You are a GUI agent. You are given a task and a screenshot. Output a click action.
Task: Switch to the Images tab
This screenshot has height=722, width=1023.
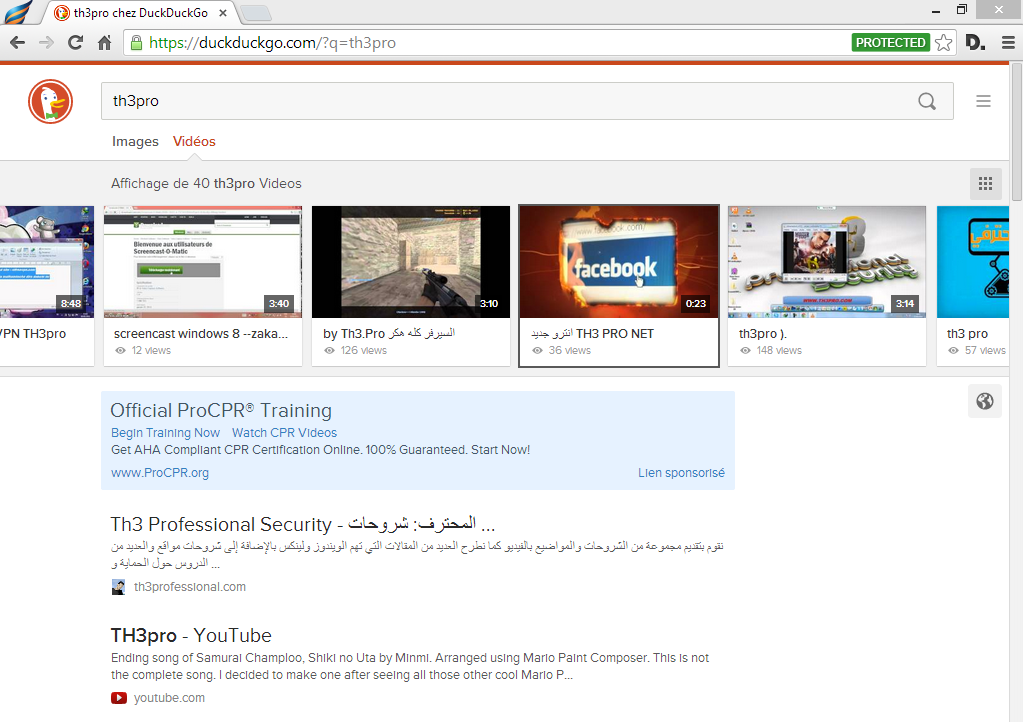point(135,142)
